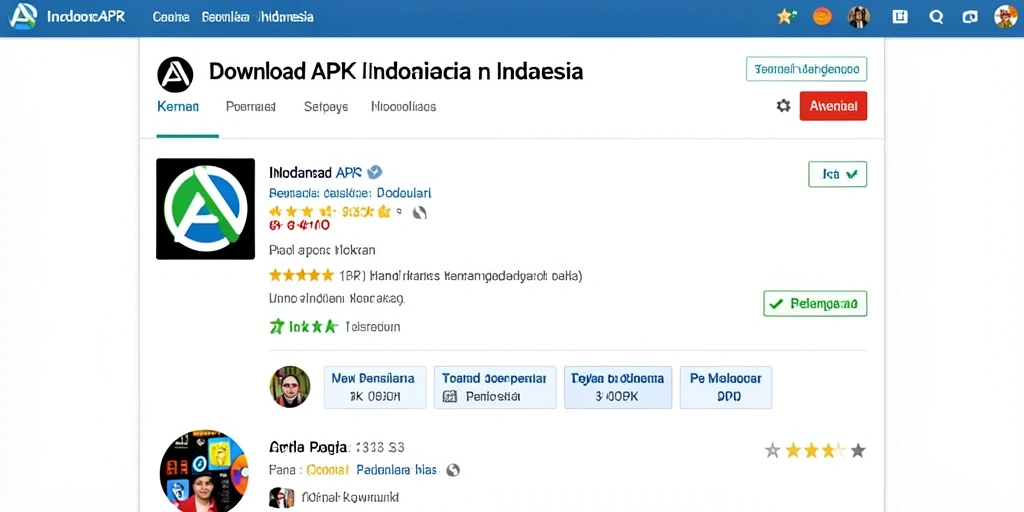Open Seonlea menu in header
Viewport: 1024px width, 512px height.
226,17
